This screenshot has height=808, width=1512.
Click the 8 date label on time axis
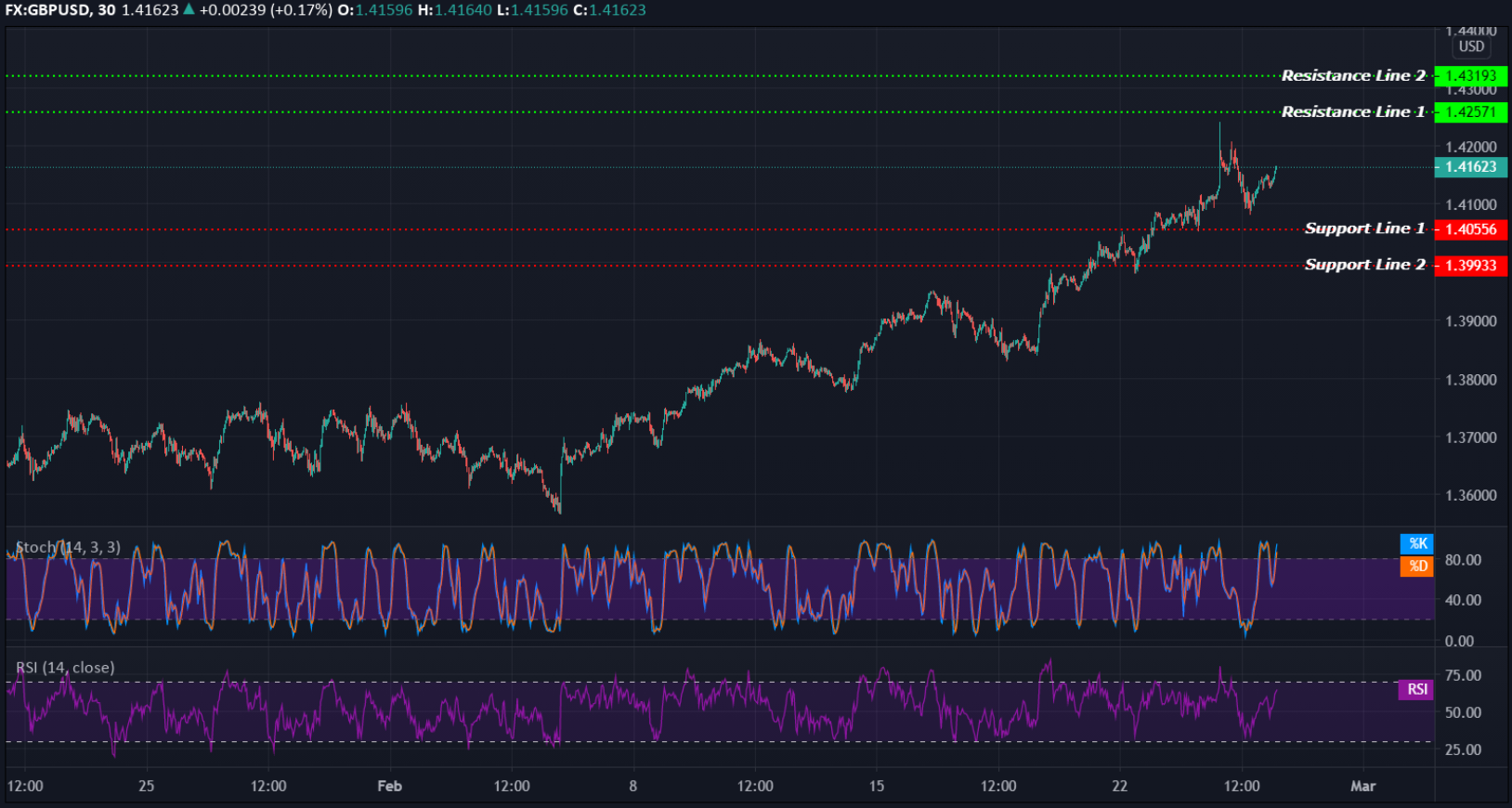633,786
